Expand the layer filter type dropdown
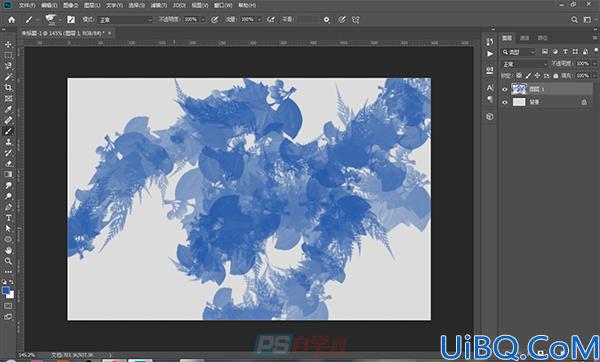Image resolution: width=600 pixels, height=362 pixels. 518,52
